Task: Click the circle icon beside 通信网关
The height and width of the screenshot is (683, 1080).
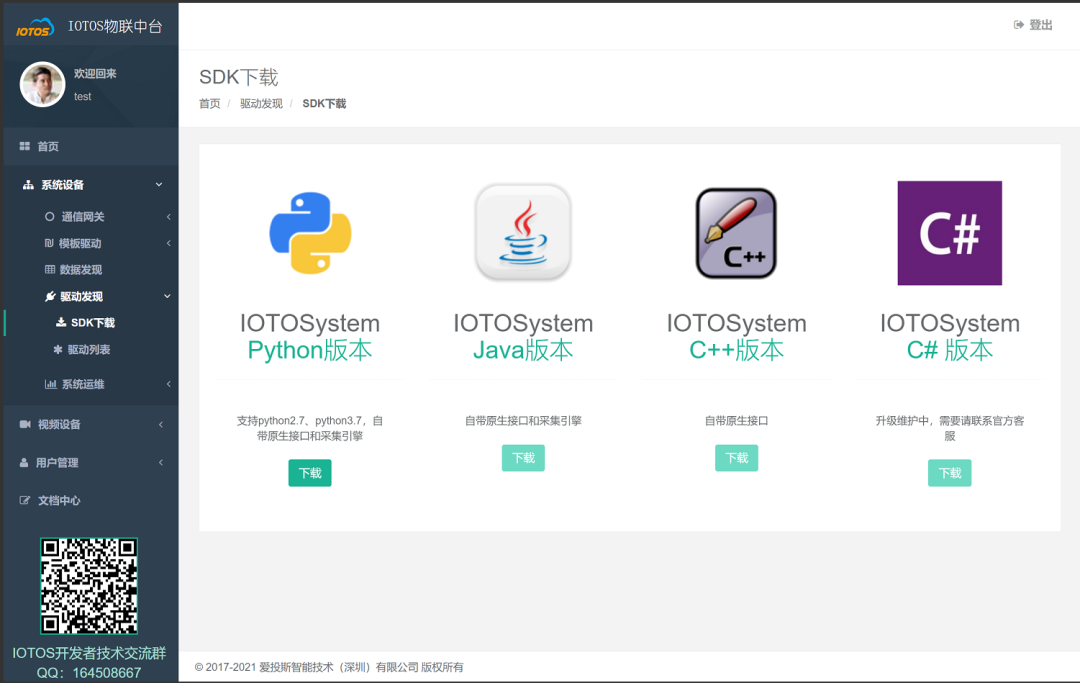Action: (x=50, y=216)
